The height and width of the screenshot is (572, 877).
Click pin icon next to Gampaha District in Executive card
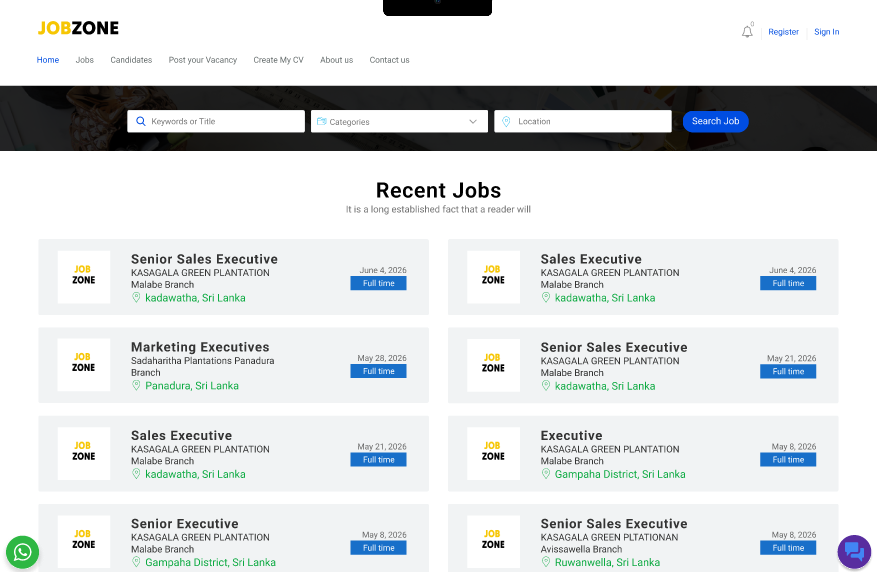tap(546, 474)
